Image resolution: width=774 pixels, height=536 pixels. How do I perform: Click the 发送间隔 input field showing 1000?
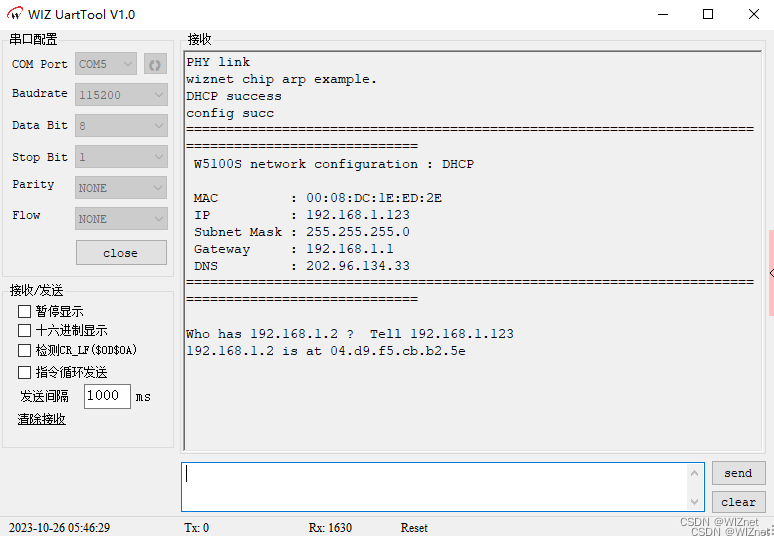coord(107,396)
